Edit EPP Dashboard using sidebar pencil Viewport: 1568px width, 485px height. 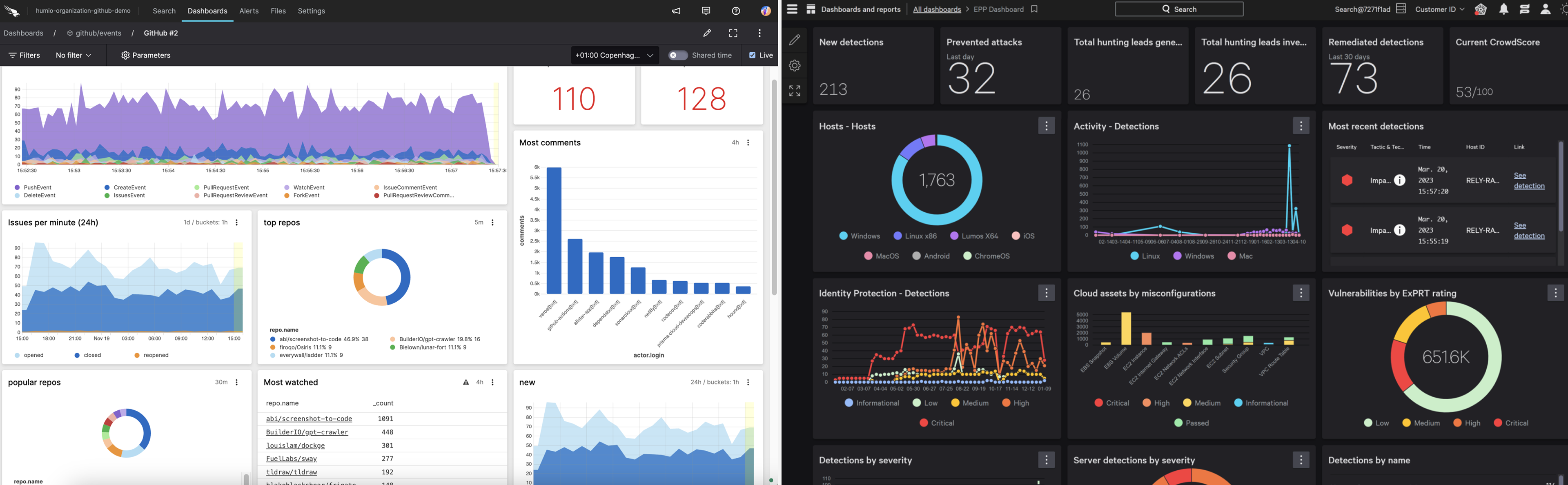(794, 40)
